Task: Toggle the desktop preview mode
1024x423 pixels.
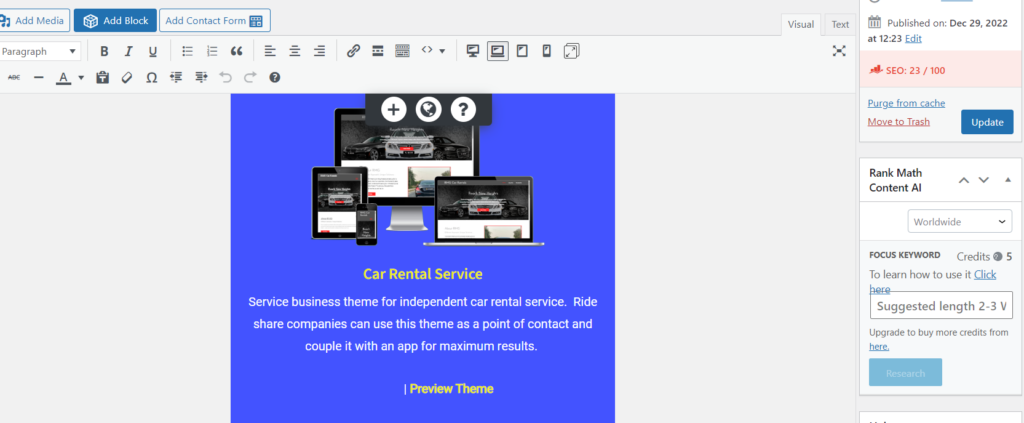Action: click(473, 51)
